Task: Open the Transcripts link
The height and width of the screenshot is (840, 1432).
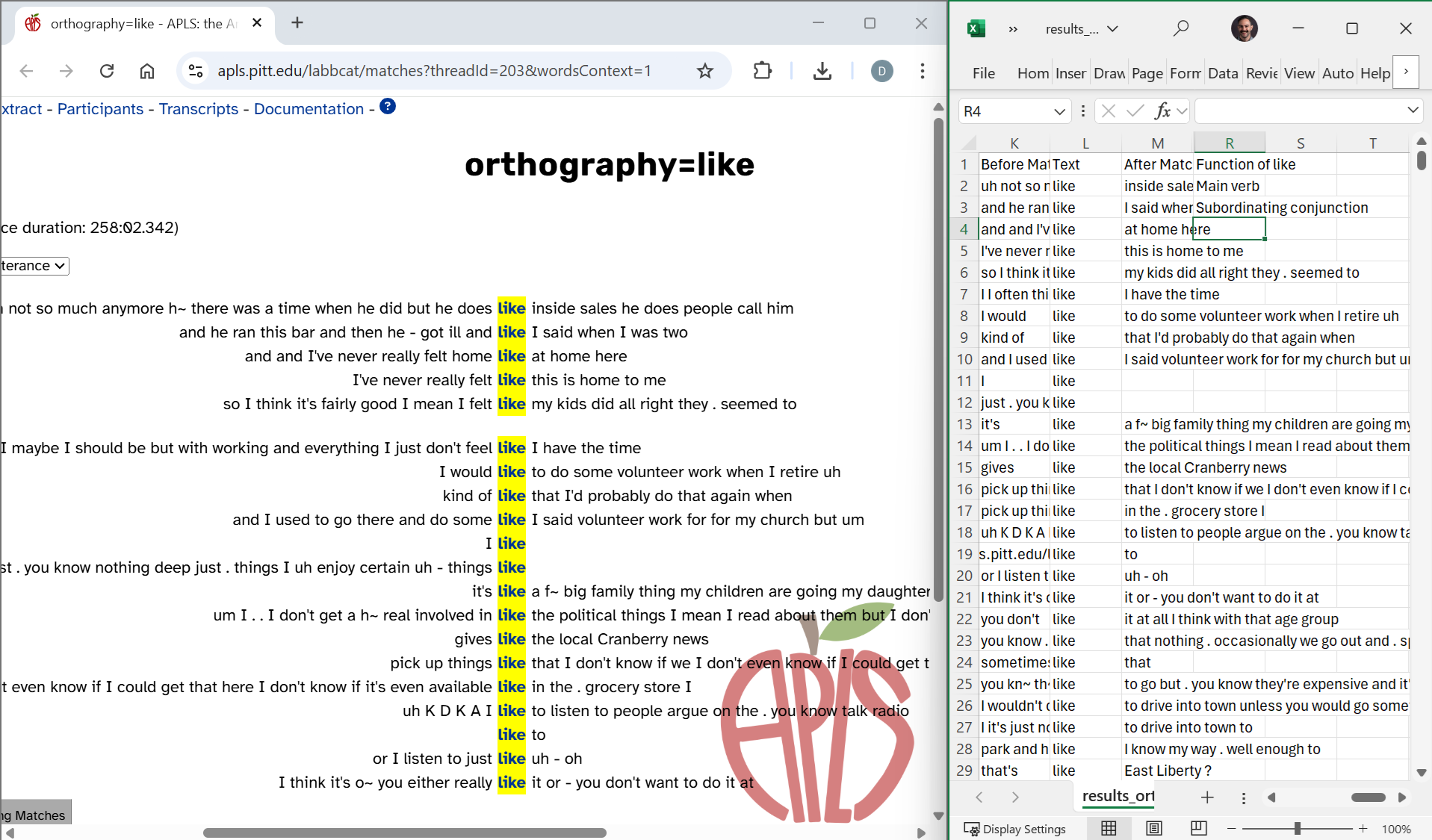Action: pos(199,109)
